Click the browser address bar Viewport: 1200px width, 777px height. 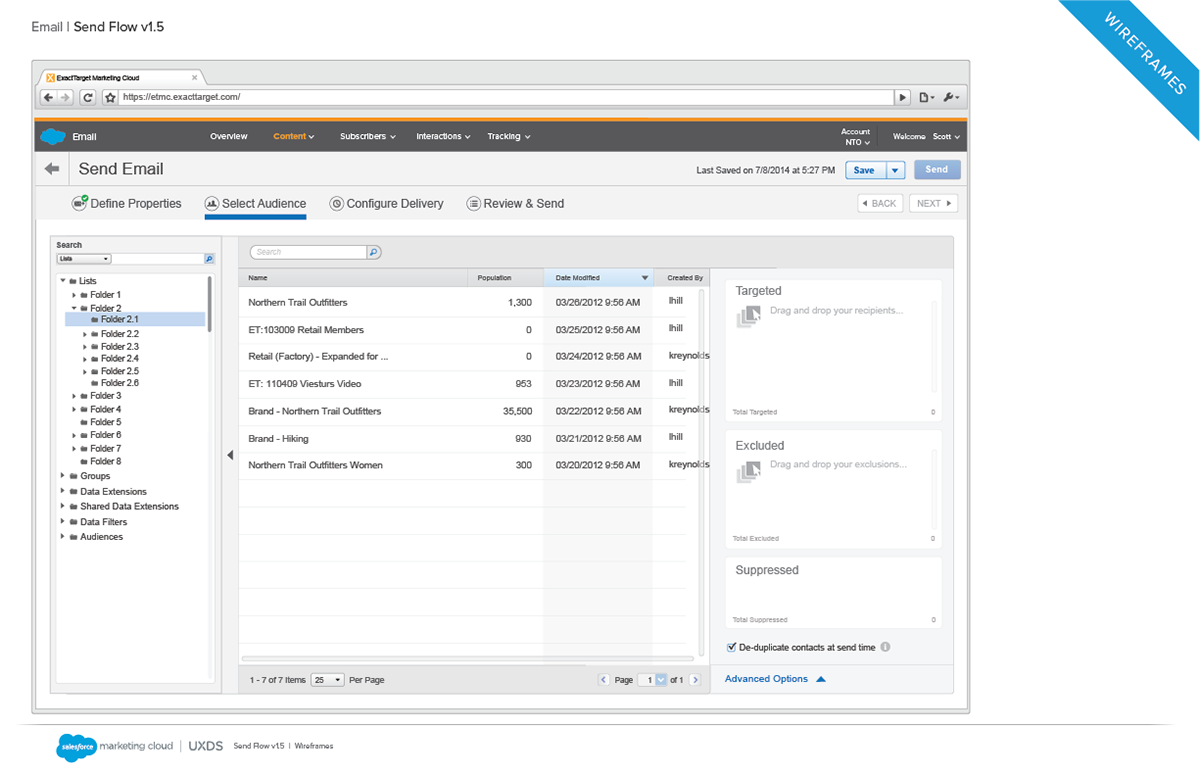tap(506, 97)
